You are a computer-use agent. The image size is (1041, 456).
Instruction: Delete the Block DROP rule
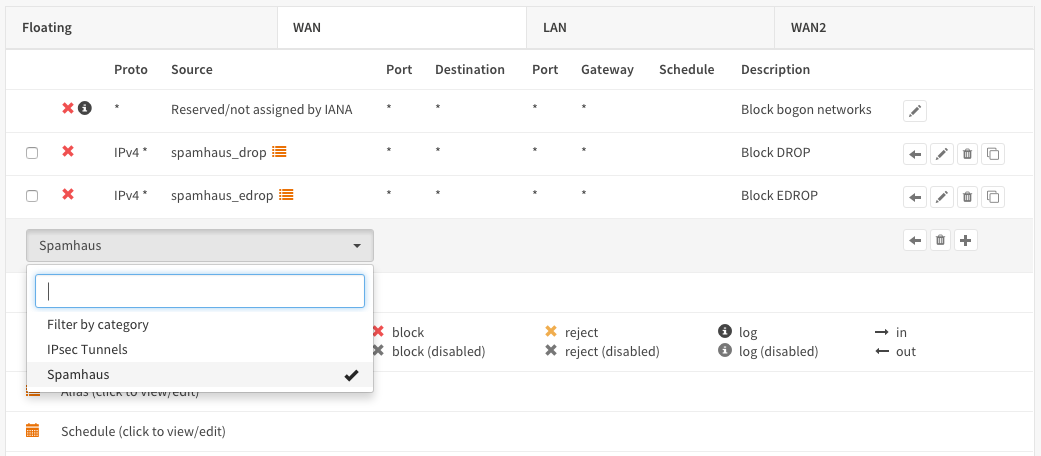point(967,154)
